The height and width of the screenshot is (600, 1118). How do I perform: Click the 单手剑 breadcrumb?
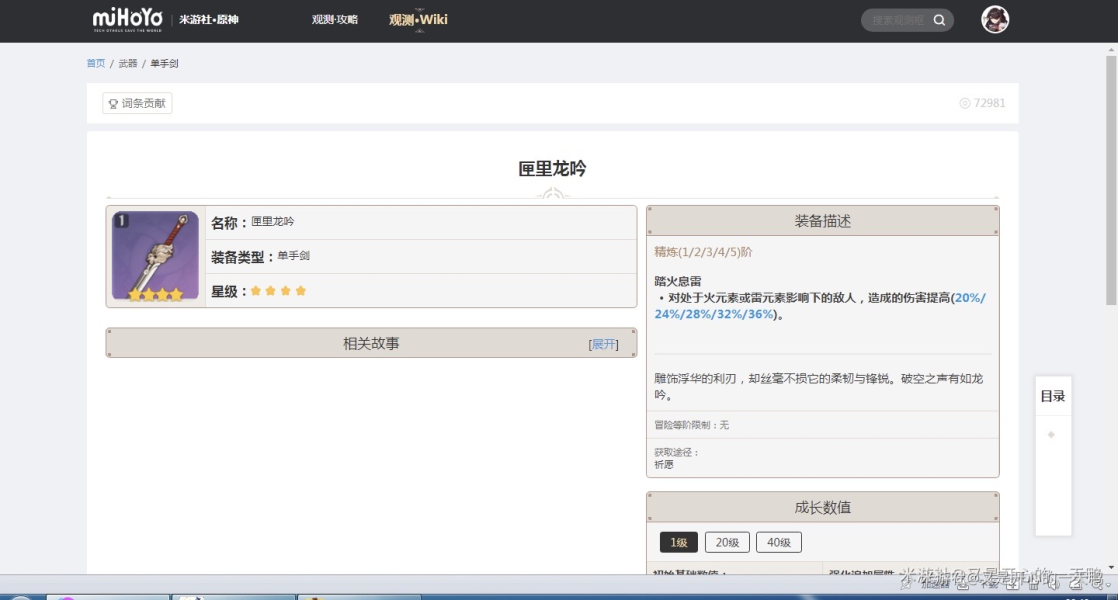[164, 63]
